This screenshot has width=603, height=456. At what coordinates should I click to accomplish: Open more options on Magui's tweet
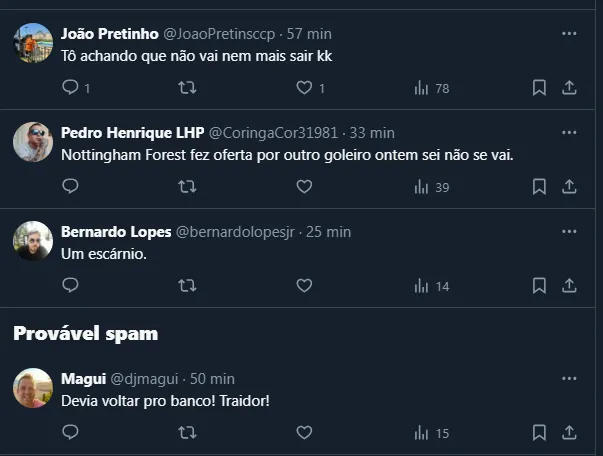(569, 378)
